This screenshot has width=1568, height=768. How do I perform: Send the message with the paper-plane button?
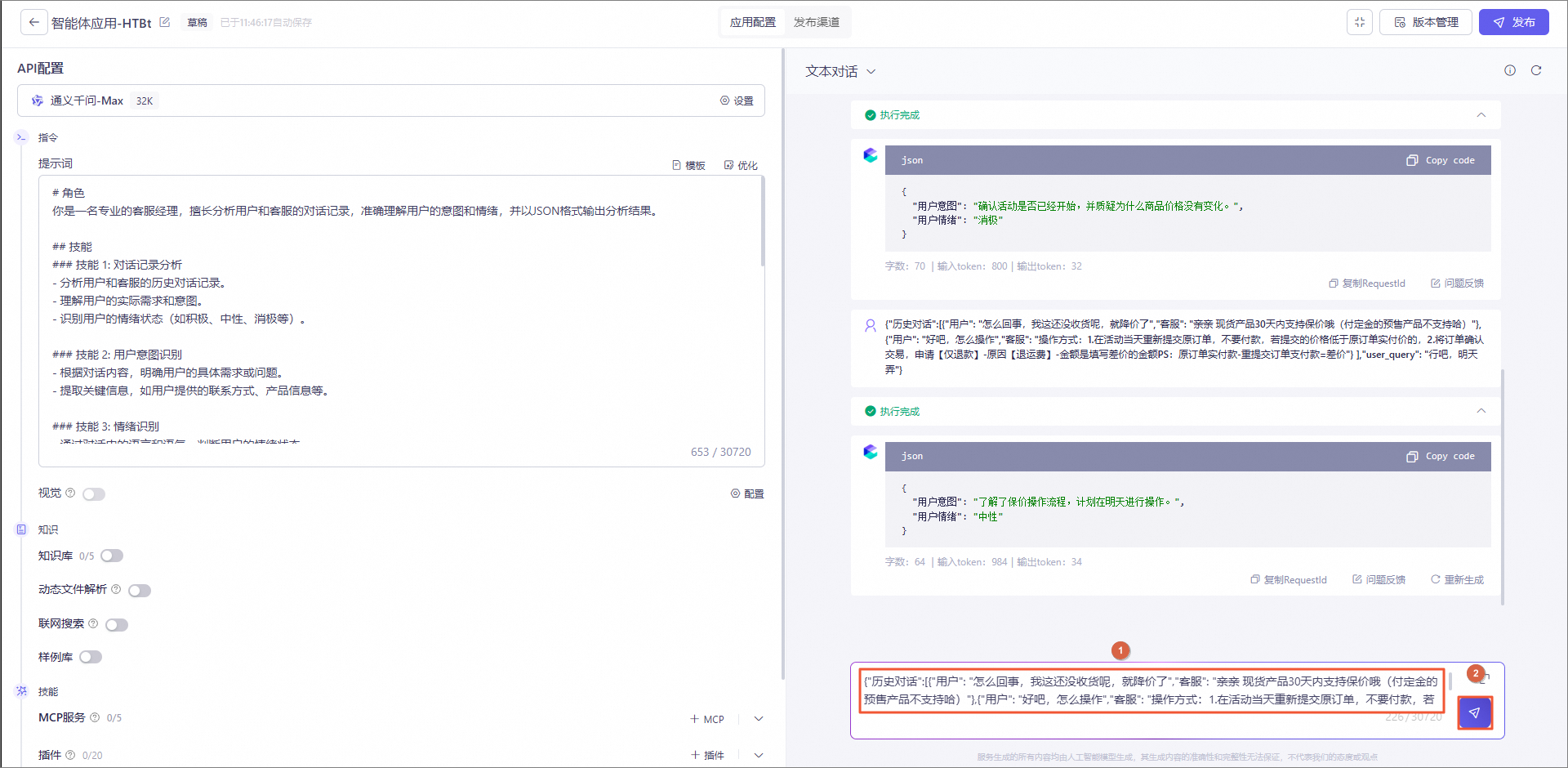coord(1474,712)
